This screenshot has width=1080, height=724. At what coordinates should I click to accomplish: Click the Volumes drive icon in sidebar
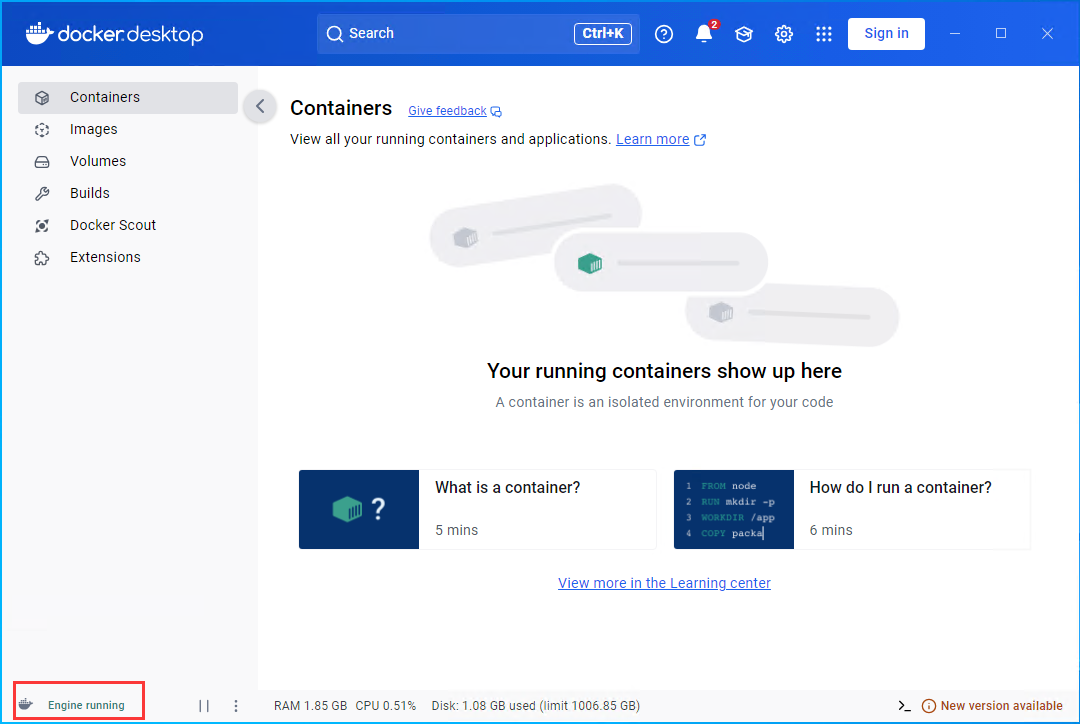click(x=42, y=162)
